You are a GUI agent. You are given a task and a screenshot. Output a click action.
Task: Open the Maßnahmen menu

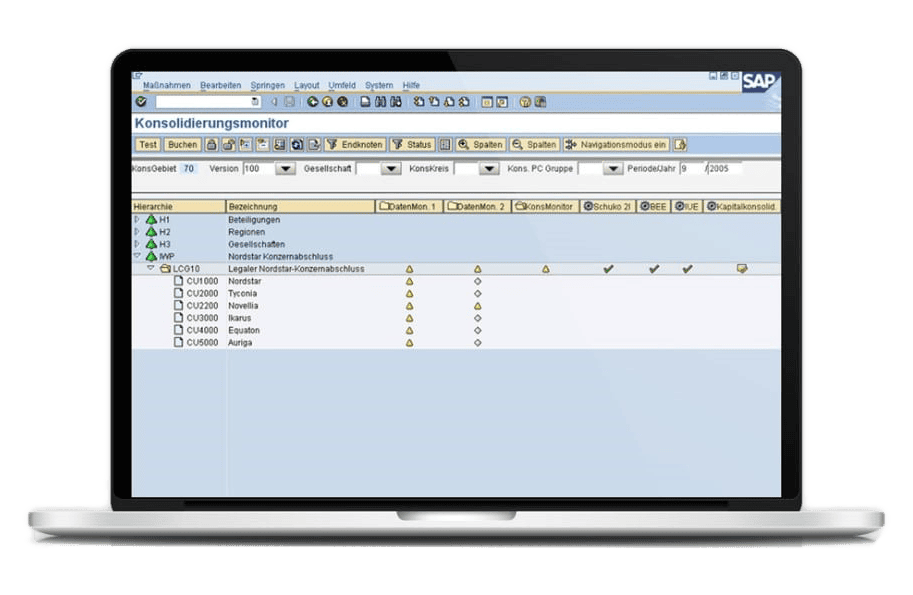[167, 86]
